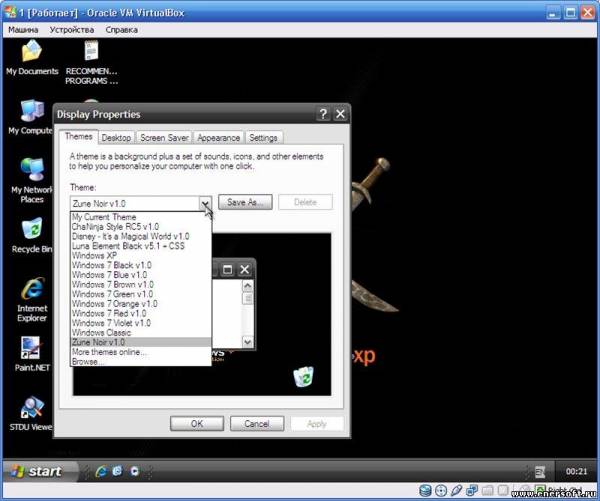Collapse the Theme dropdown arrow
Screen dimensions: 600x501
click(x=205, y=203)
